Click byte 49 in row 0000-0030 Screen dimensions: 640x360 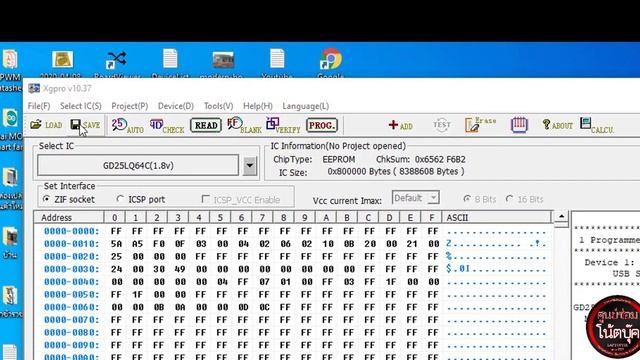(x=180, y=269)
